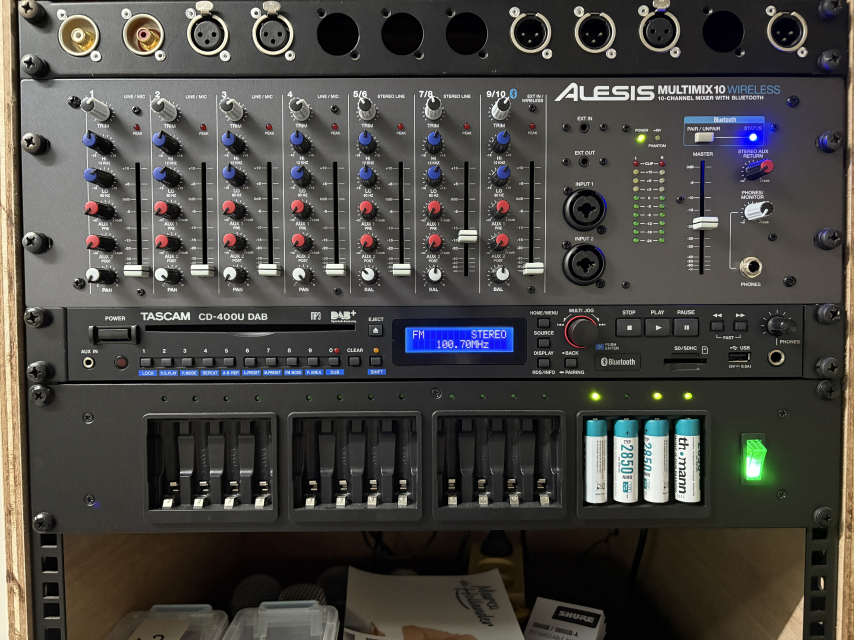Click the Tascam BACK button
The width and height of the screenshot is (854, 640).
pyautogui.click(x=571, y=362)
